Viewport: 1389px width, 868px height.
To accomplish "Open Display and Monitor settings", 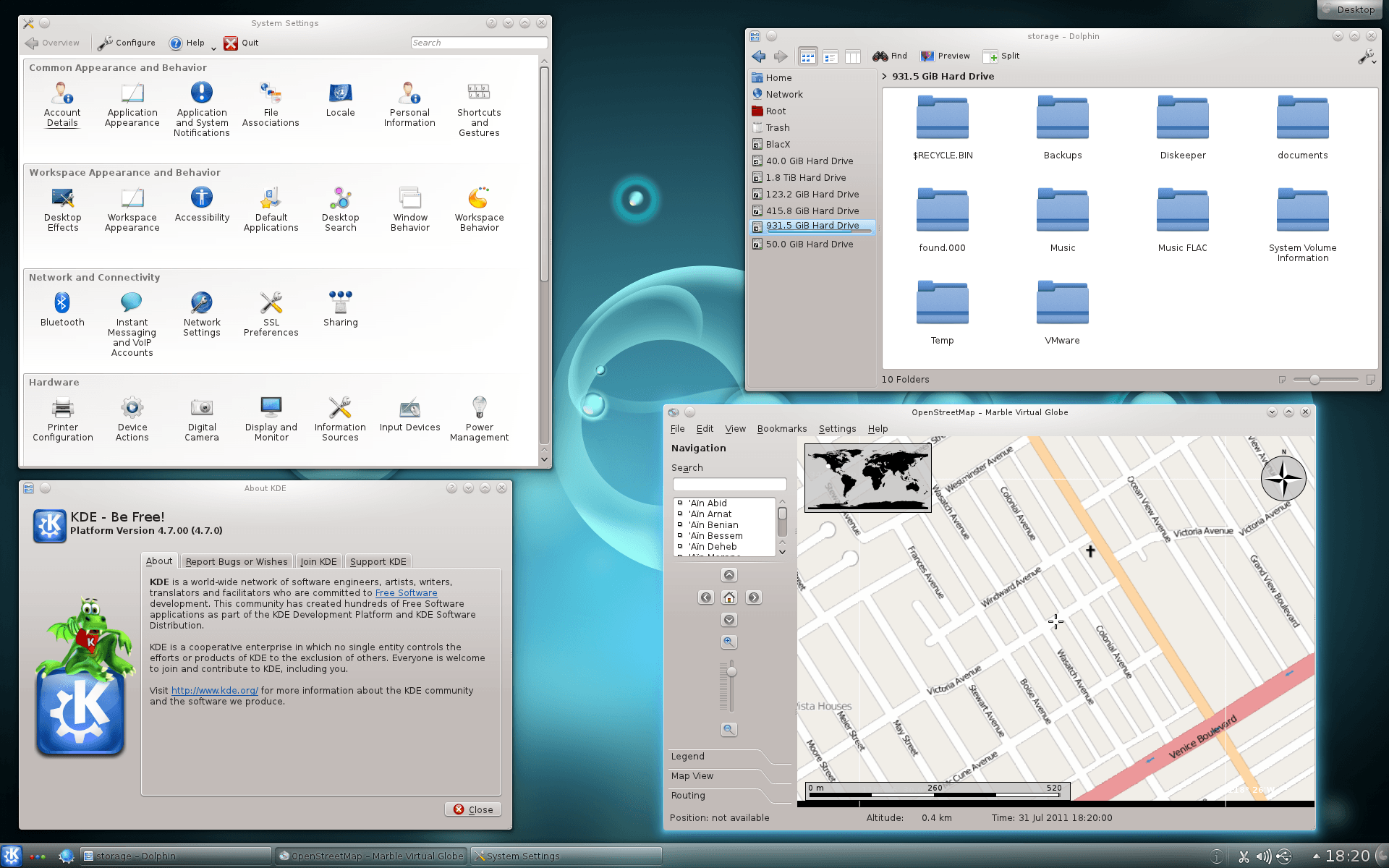I will [x=271, y=419].
